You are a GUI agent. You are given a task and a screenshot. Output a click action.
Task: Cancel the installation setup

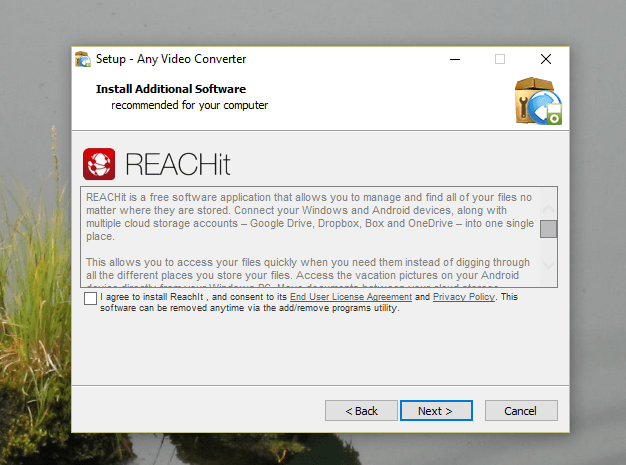tap(521, 411)
